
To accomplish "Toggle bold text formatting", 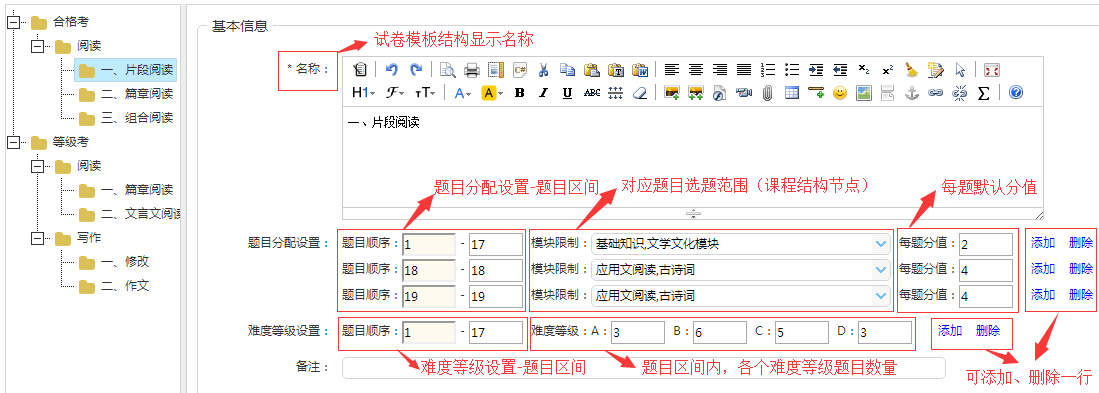I will pos(519,92).
